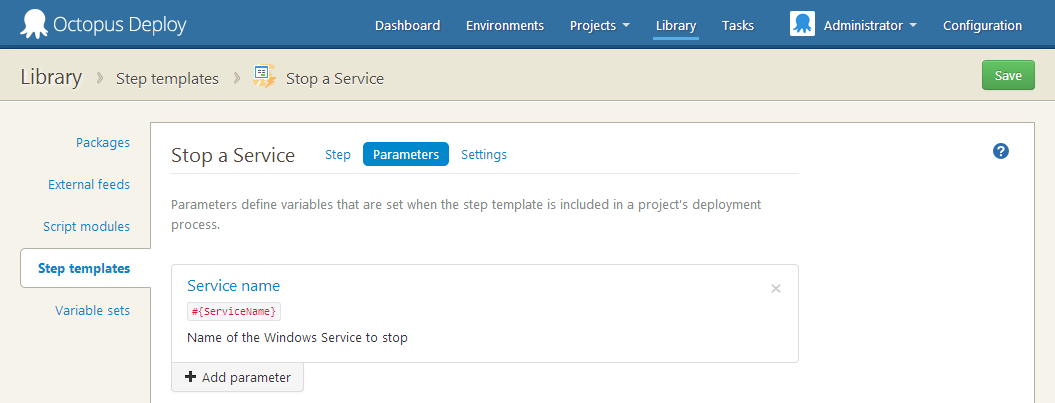Click the Octopus Deploy logo icon
The image size is (1055, 403).
[x=33, y=25]
